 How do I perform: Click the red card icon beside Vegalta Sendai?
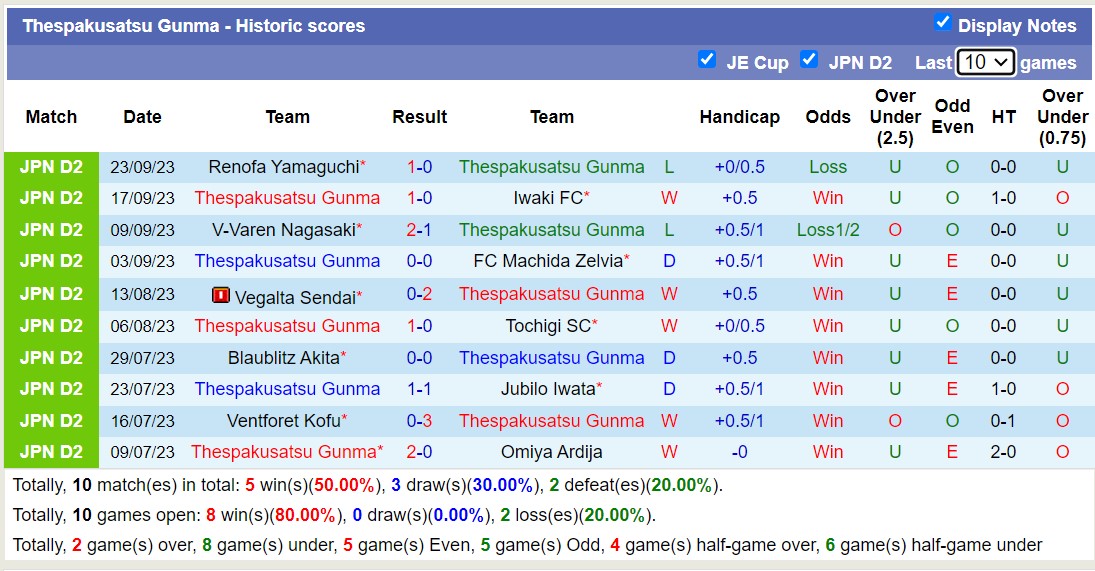pyautogui.click(x=221, y=295)
